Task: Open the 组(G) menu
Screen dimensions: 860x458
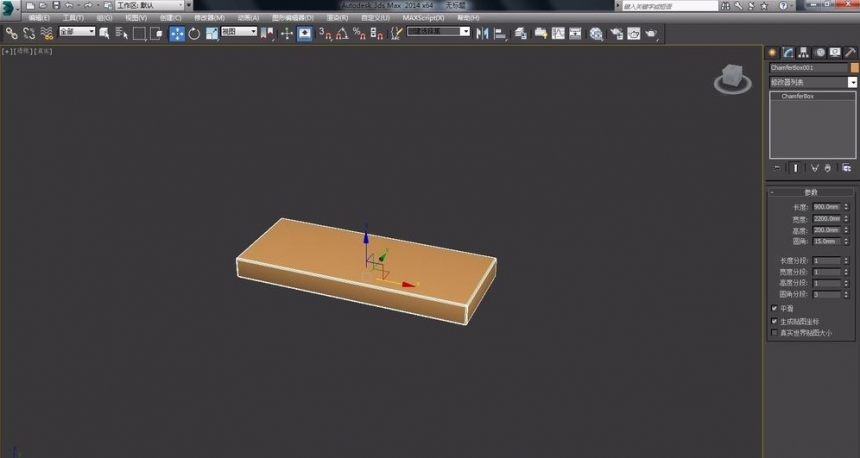Action: [104, 18]
